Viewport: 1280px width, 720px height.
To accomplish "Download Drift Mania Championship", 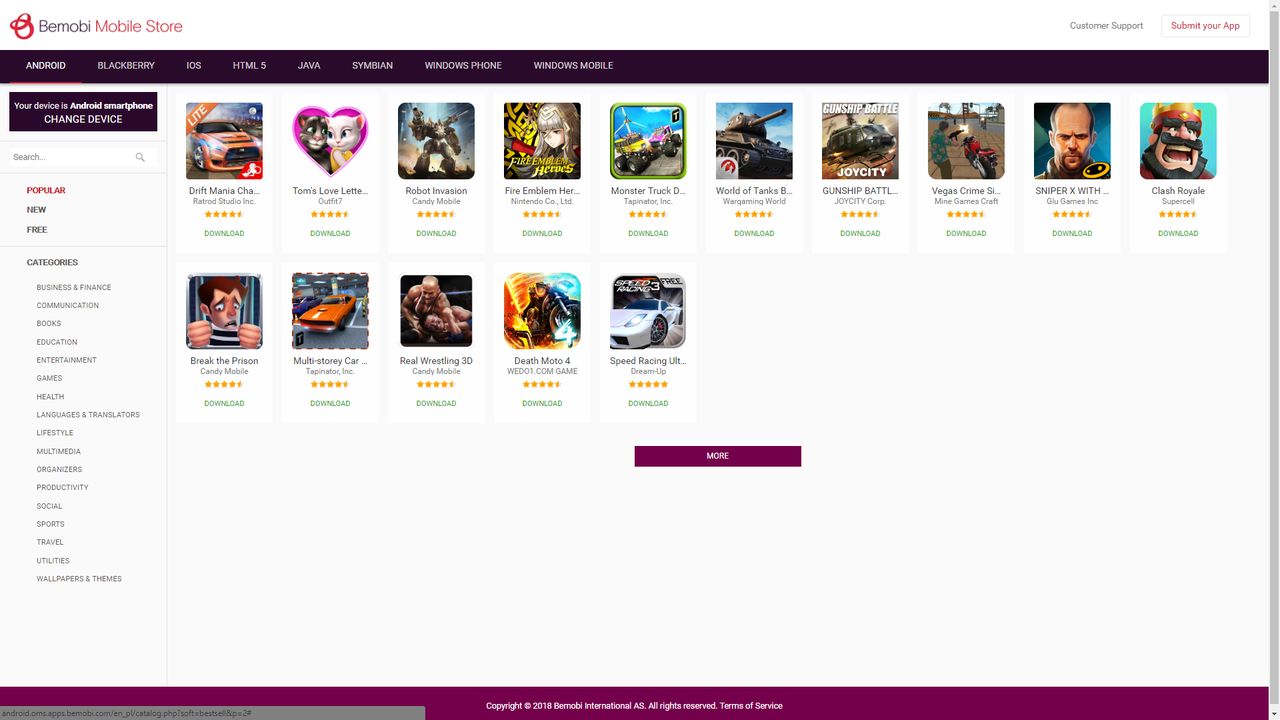I will (x=224, y=234).
